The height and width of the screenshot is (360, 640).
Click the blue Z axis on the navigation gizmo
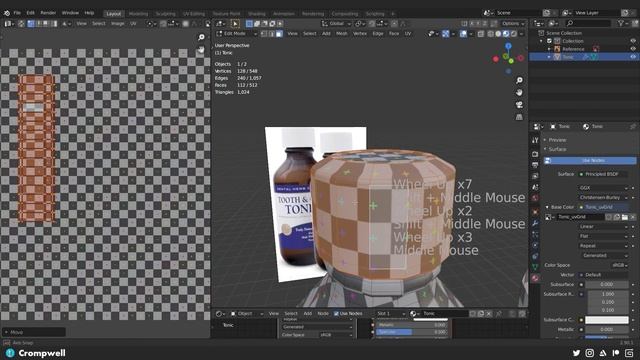click(x=508, y=46)
